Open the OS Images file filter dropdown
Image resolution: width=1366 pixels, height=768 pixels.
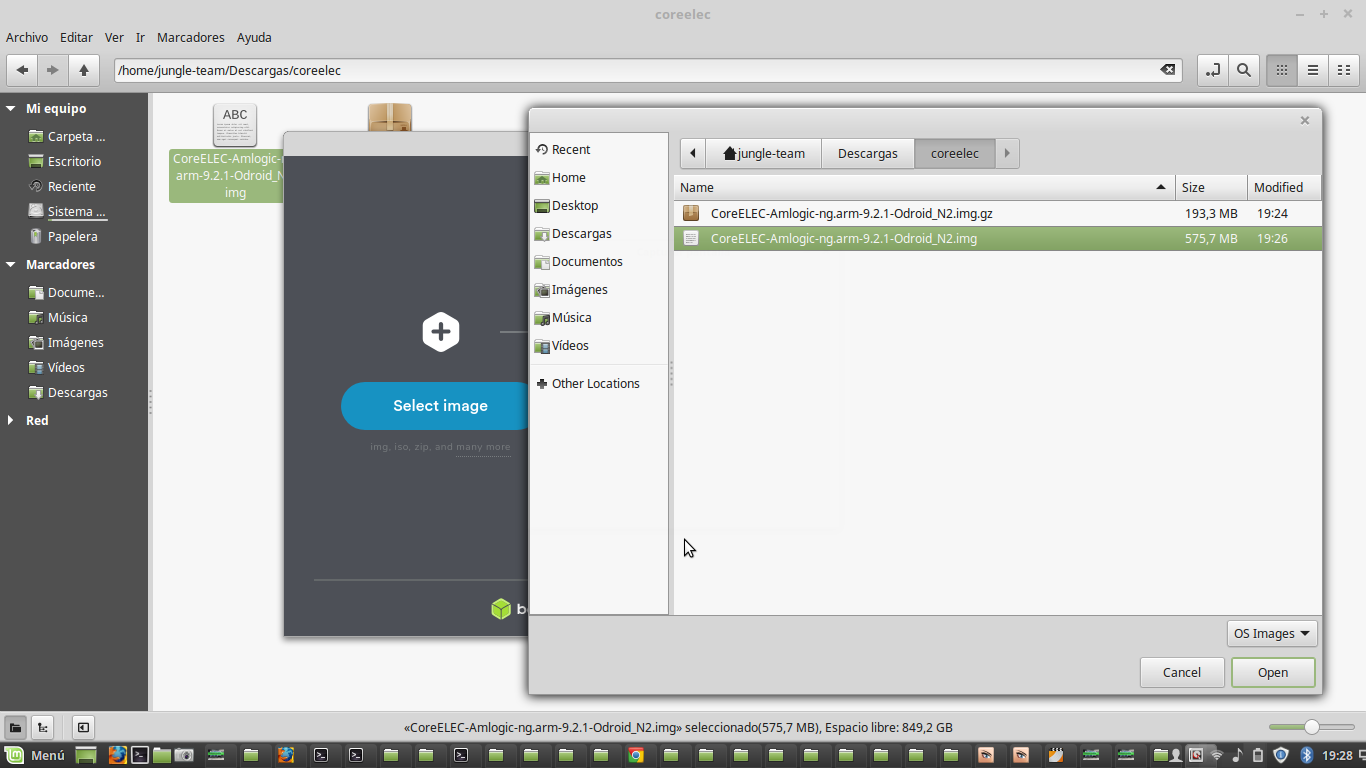tap(1271, 633)
